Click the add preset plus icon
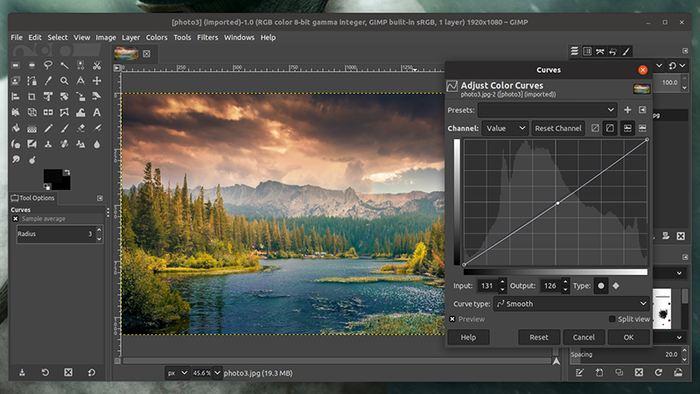 (x=627, y=110)
